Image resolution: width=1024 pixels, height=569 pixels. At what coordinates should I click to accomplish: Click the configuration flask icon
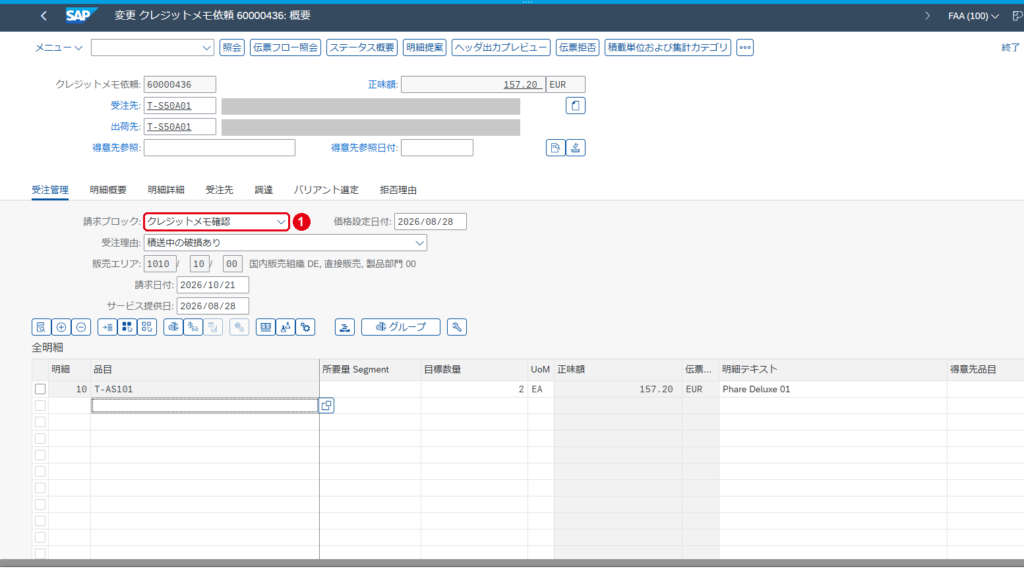pos(285,327)
